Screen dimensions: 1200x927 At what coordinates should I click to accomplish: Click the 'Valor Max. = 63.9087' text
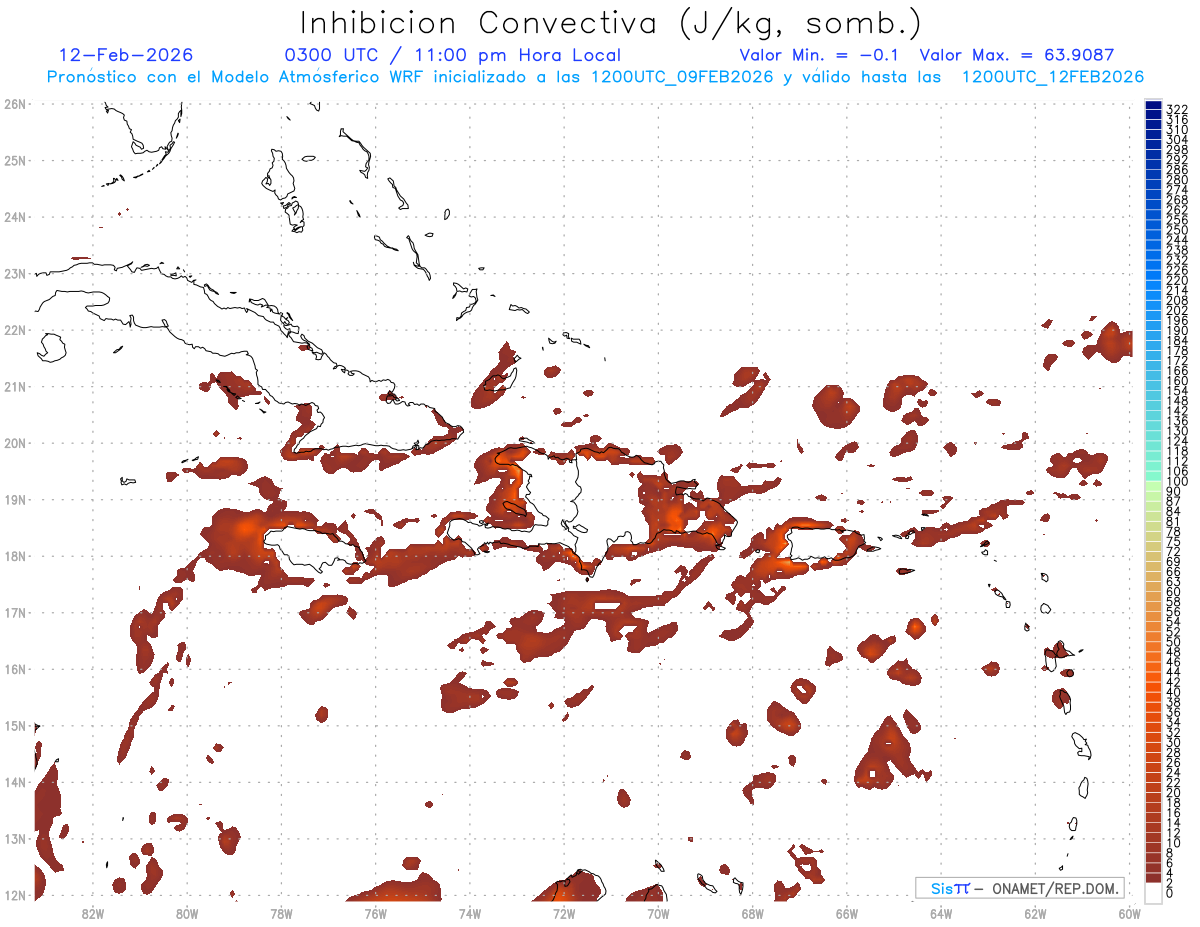click(x=1017, y=55)
